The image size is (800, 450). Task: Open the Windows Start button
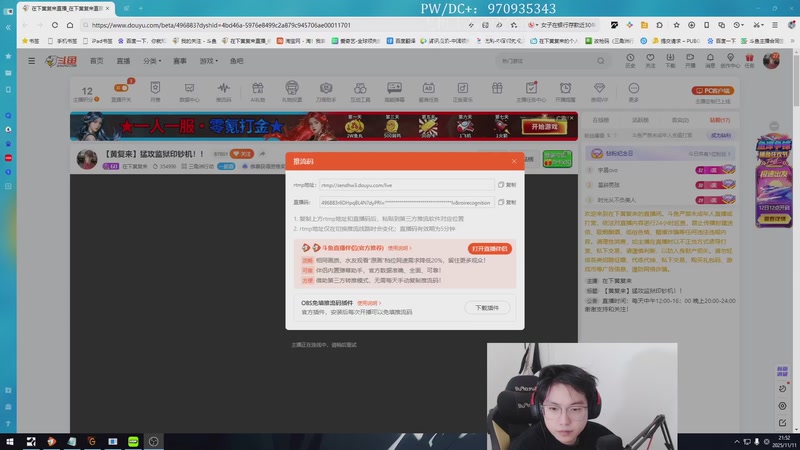10,441
